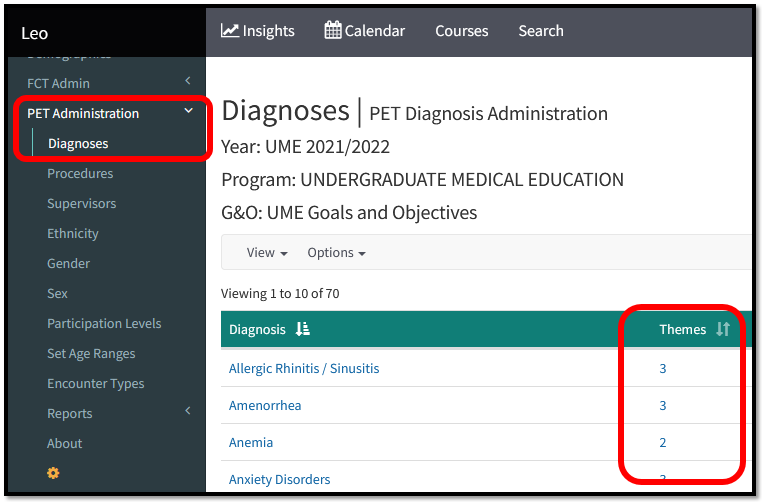Click the Insights chart icon
The width and height of the screenshot is (762, 502).
click(230, 31)
